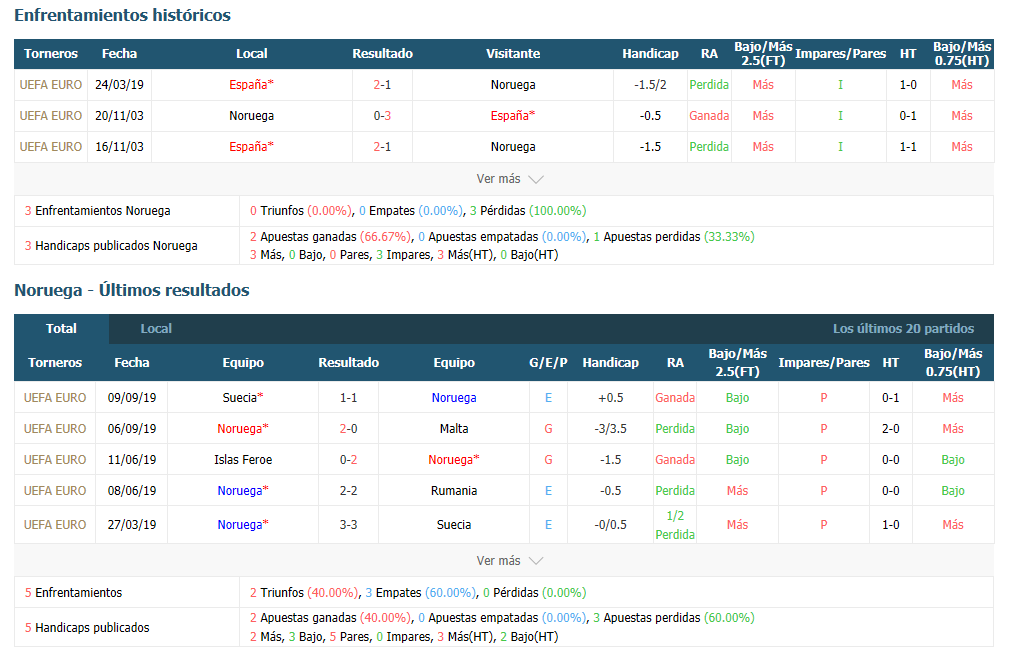Click 'Enfrentamientos históricos' heading

[x=122, y=15]
